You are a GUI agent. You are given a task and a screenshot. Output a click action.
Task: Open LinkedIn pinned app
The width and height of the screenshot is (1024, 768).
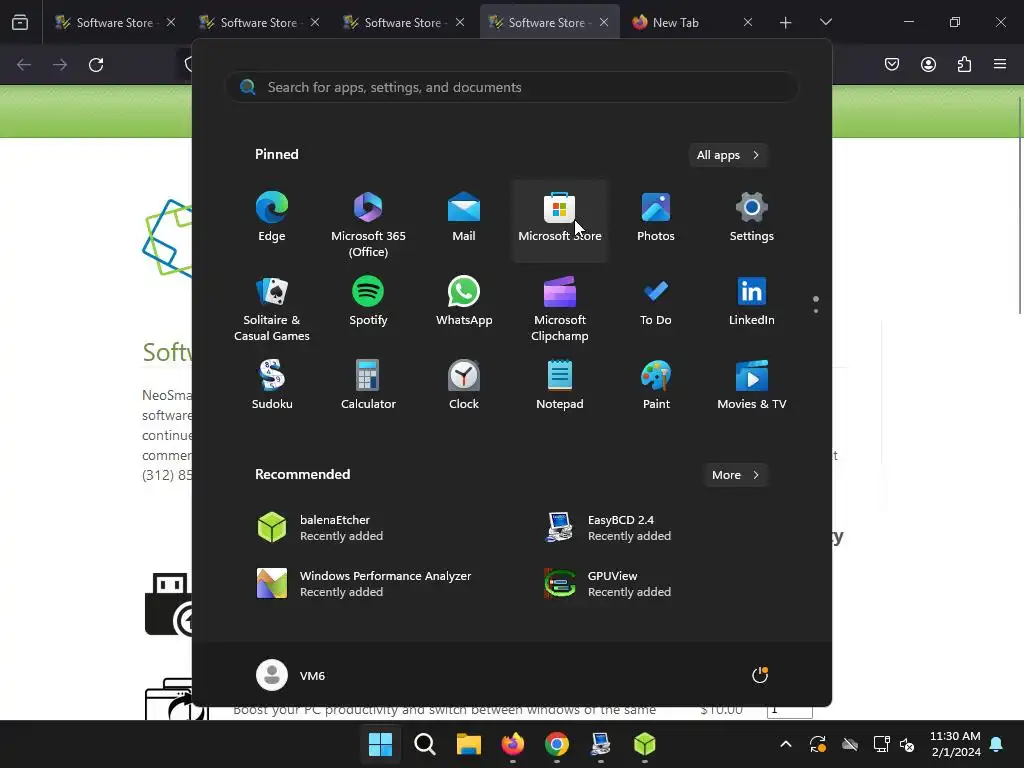click(752, 302)
